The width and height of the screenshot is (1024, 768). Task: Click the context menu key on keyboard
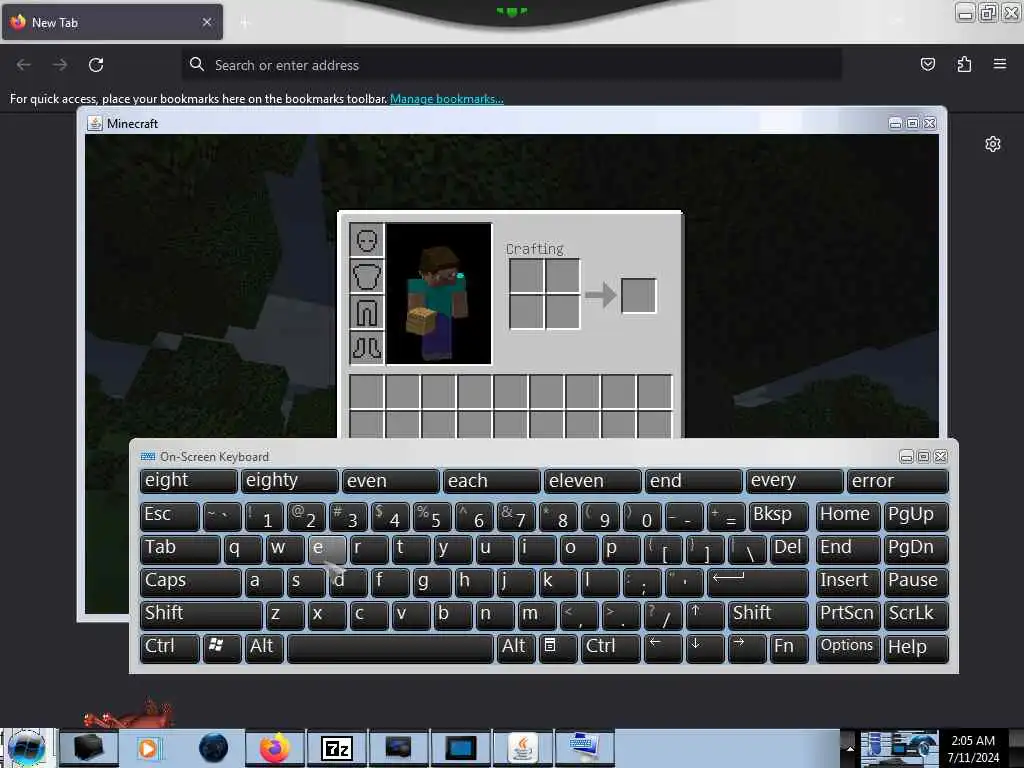(558, 648)
